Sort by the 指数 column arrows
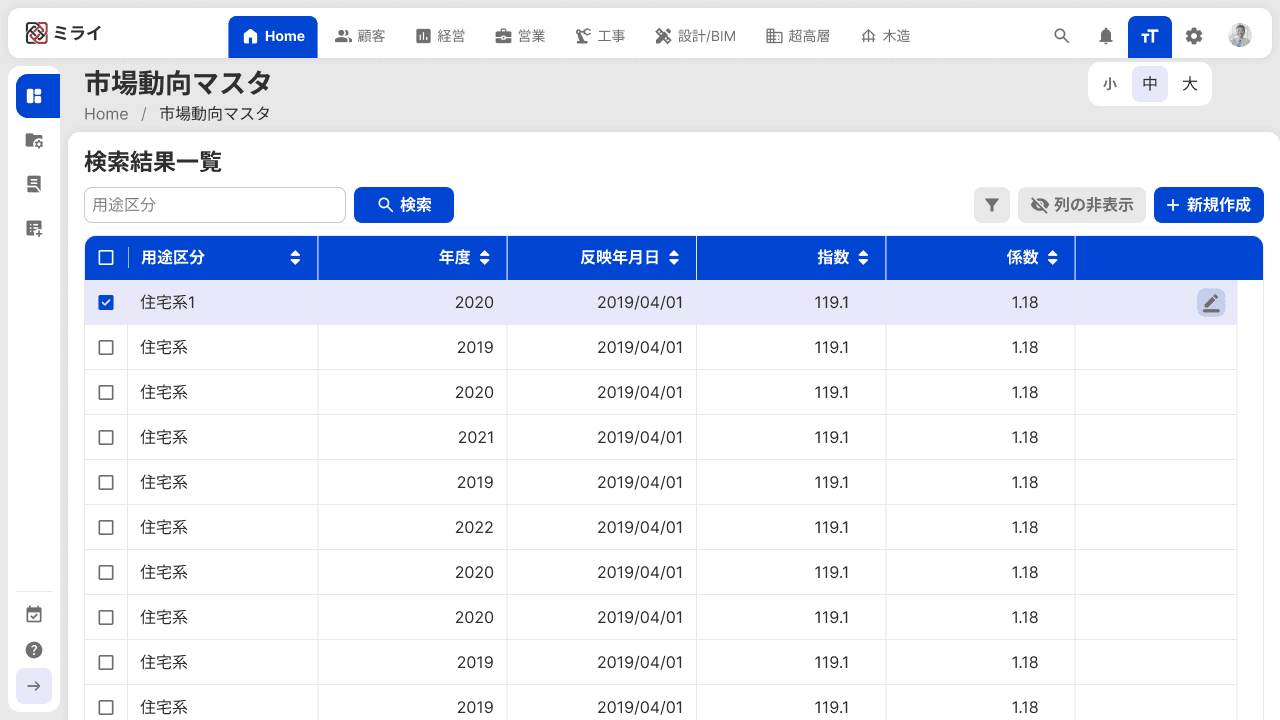 point(864,258)
